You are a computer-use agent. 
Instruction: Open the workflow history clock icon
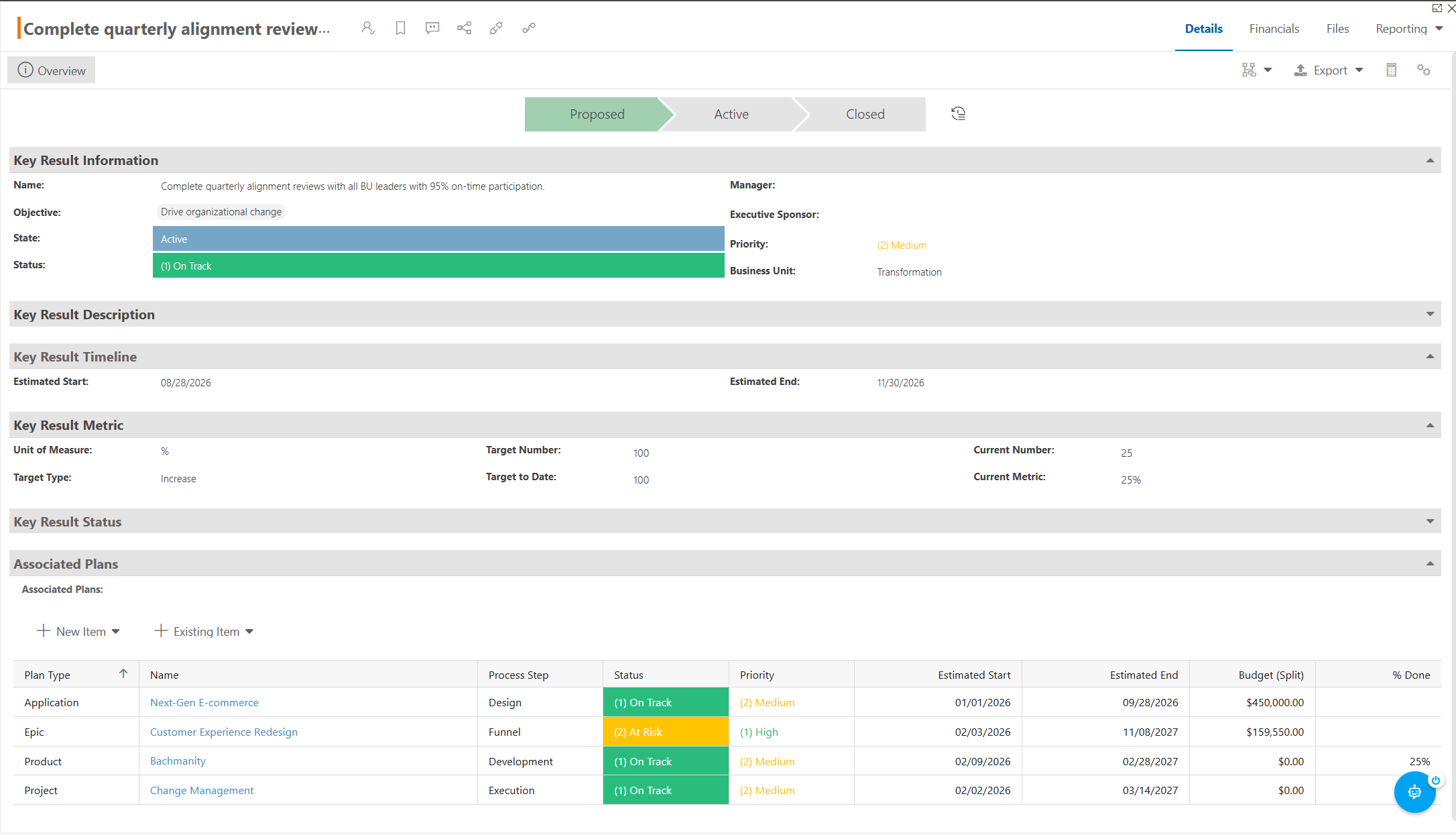958,113
